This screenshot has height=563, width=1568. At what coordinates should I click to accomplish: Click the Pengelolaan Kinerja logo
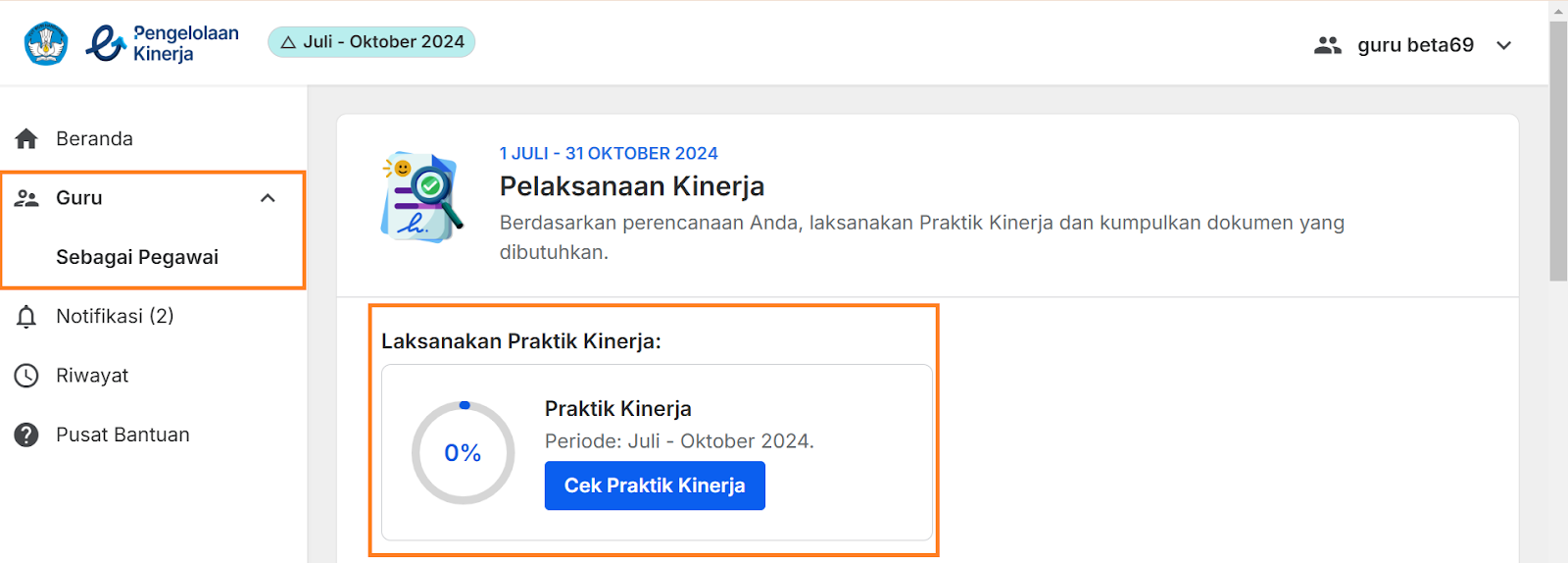coord(163,43)
